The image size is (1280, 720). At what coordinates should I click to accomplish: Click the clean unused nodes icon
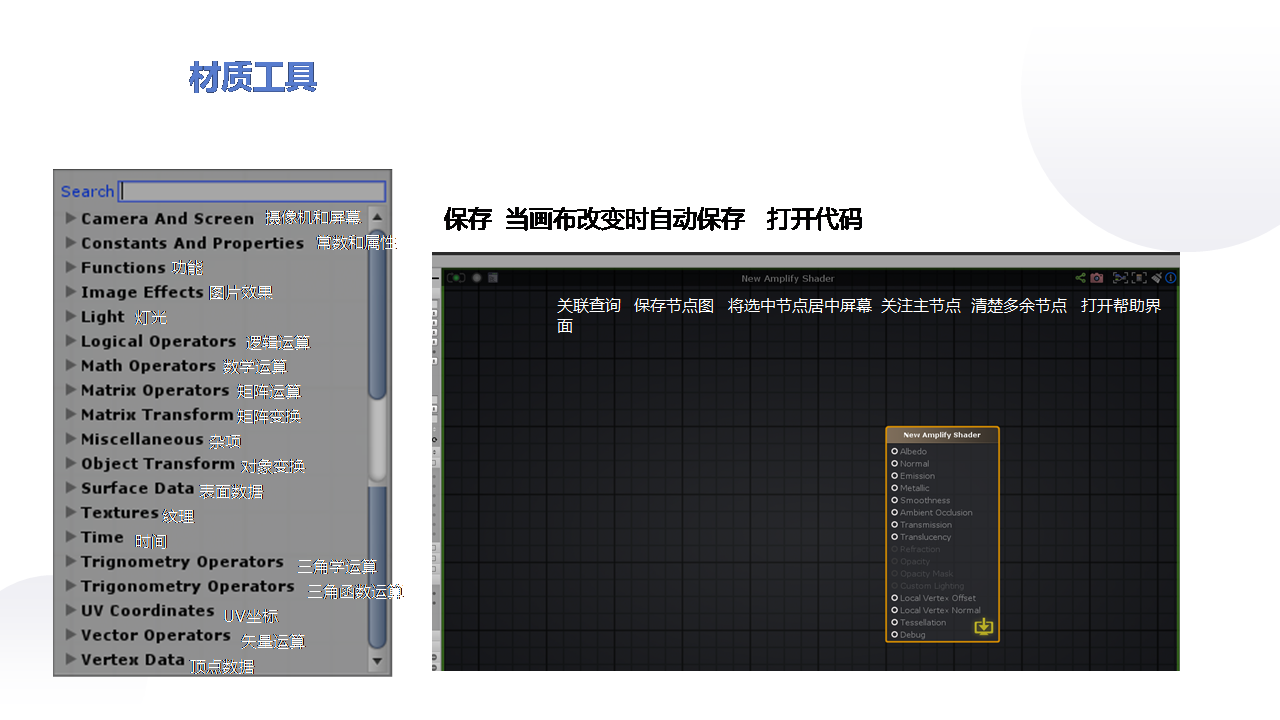[1157, 278]
